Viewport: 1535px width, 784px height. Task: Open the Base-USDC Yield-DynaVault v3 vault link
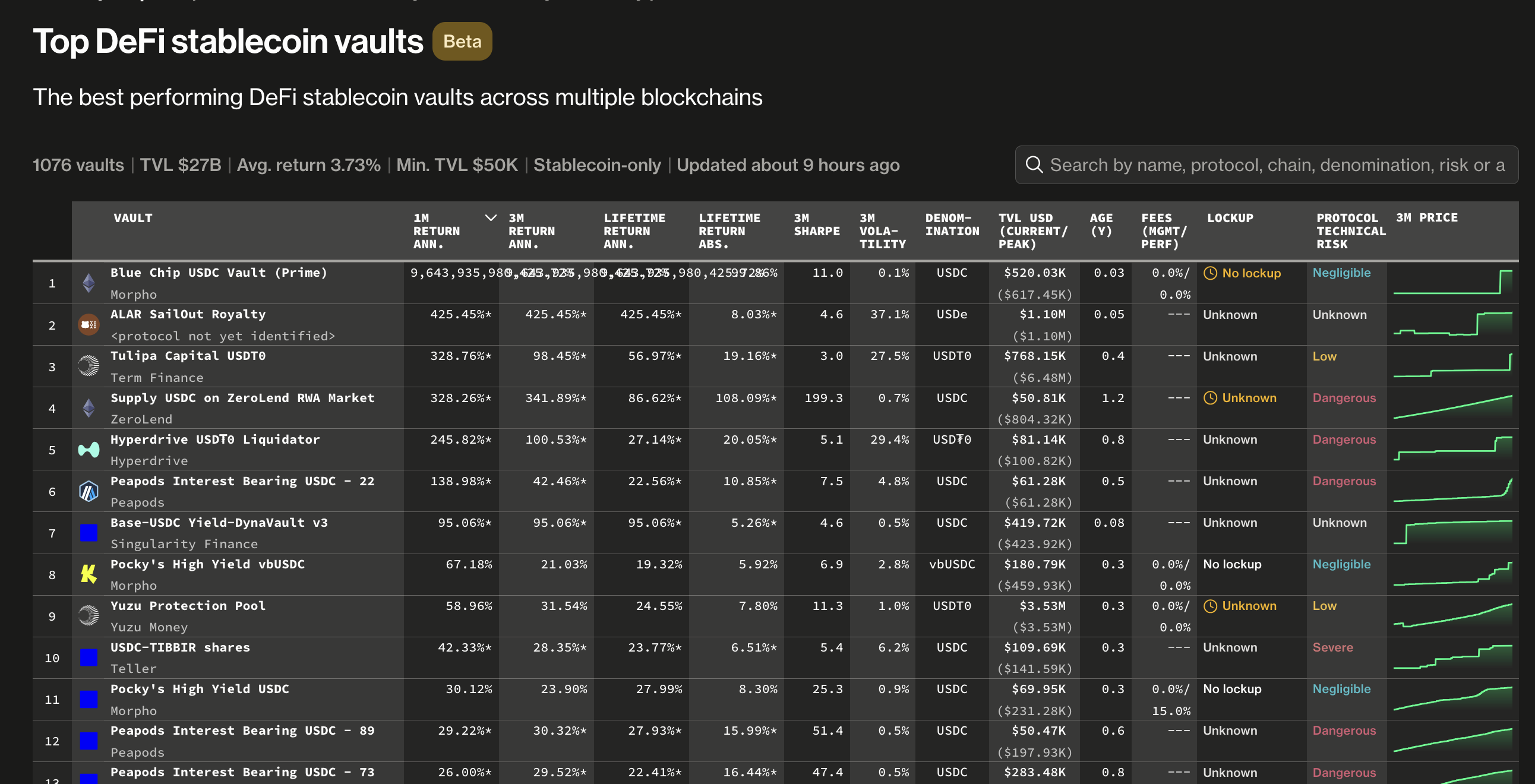219,523
